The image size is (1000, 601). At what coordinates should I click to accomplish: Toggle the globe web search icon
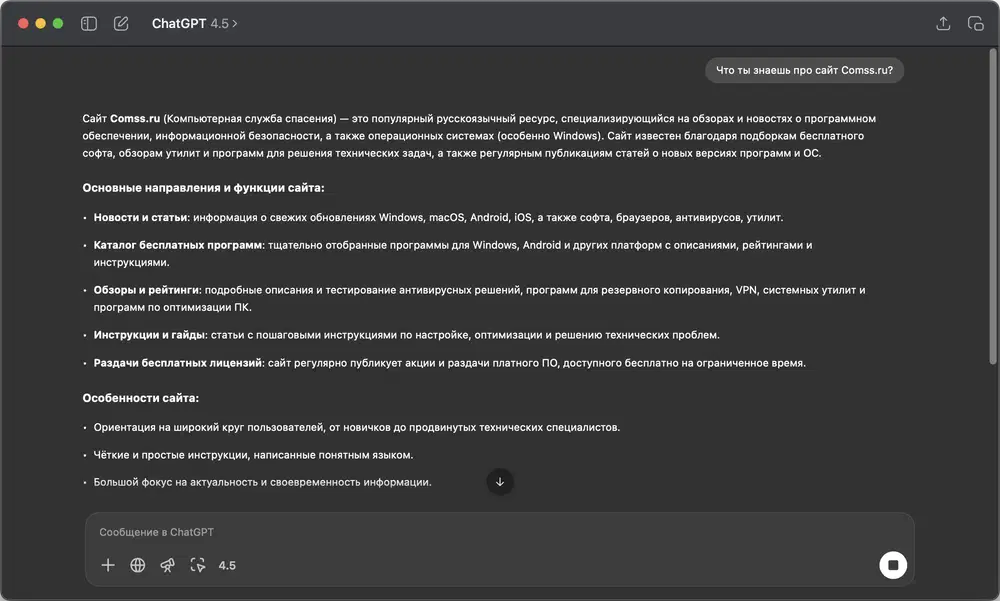tap(138, 565)
